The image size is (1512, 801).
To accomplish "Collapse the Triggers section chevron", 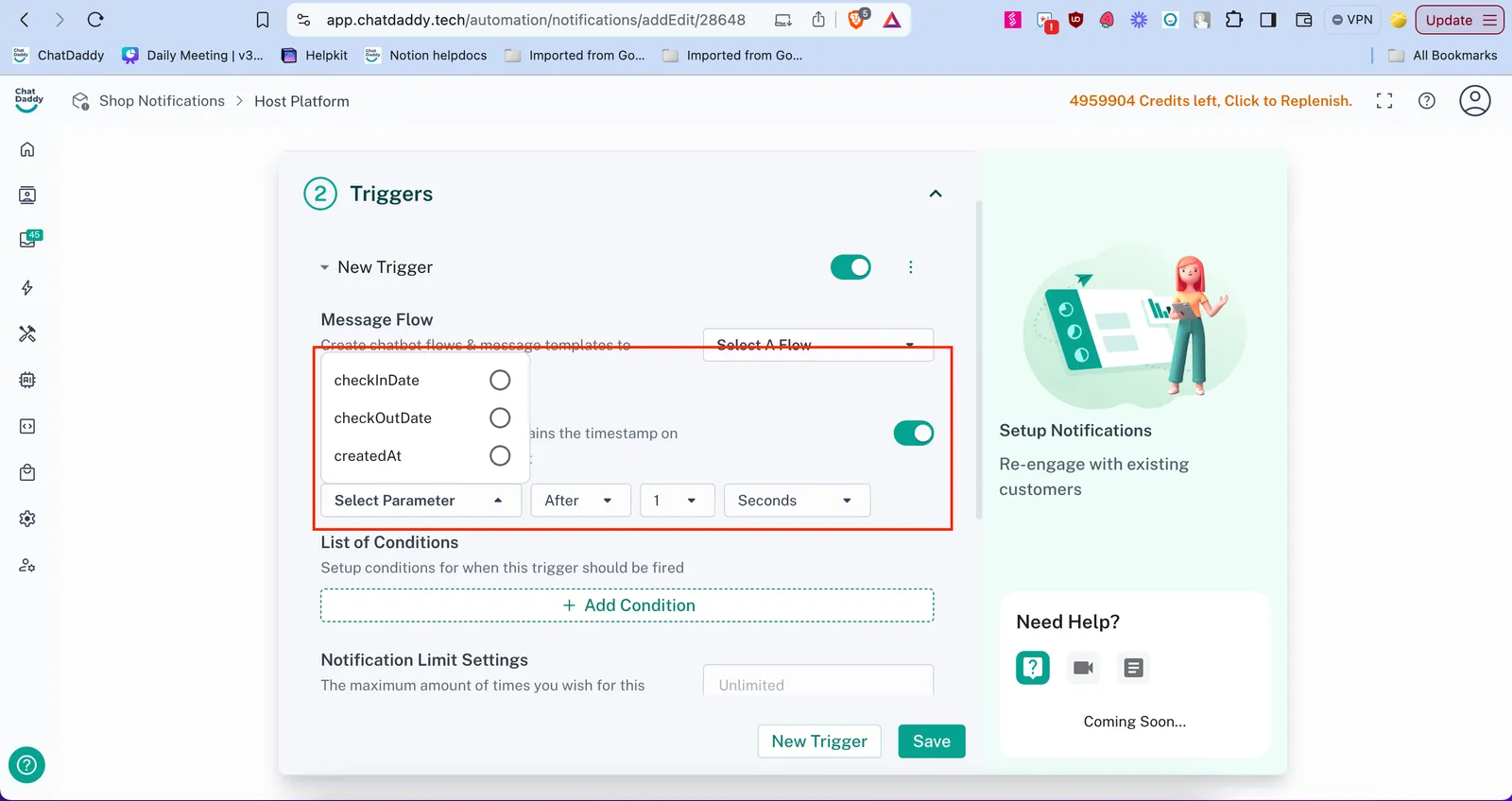I will coord(936,194).
